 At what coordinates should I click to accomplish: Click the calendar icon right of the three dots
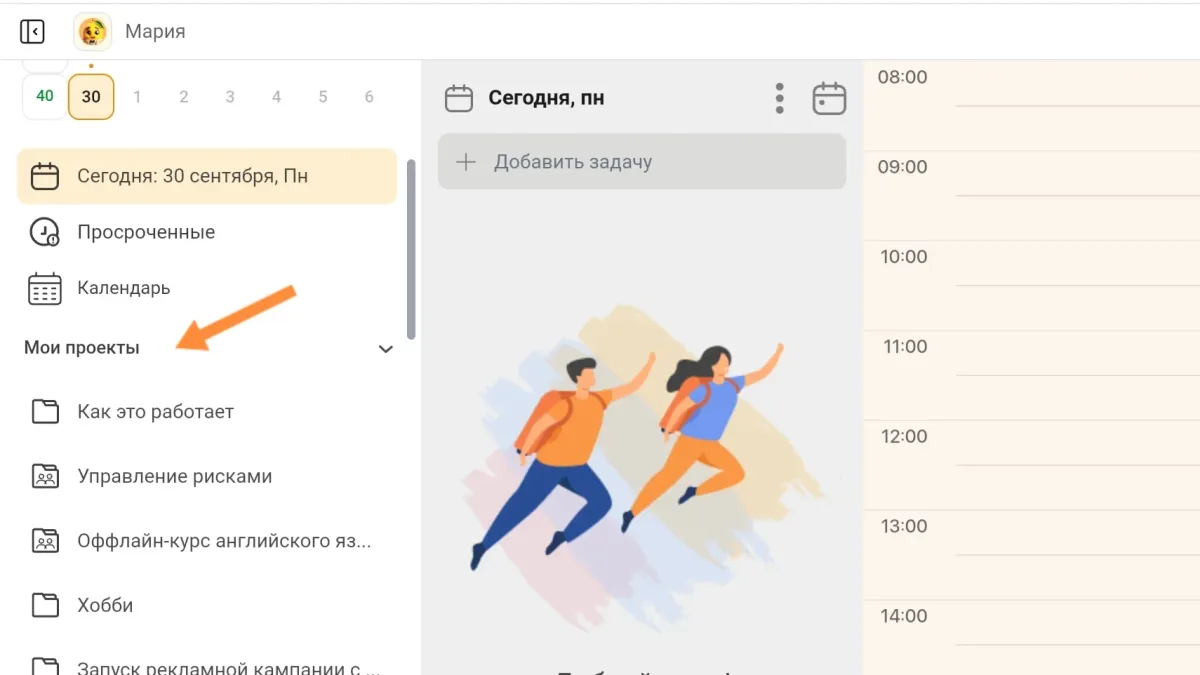coord(829,98)
